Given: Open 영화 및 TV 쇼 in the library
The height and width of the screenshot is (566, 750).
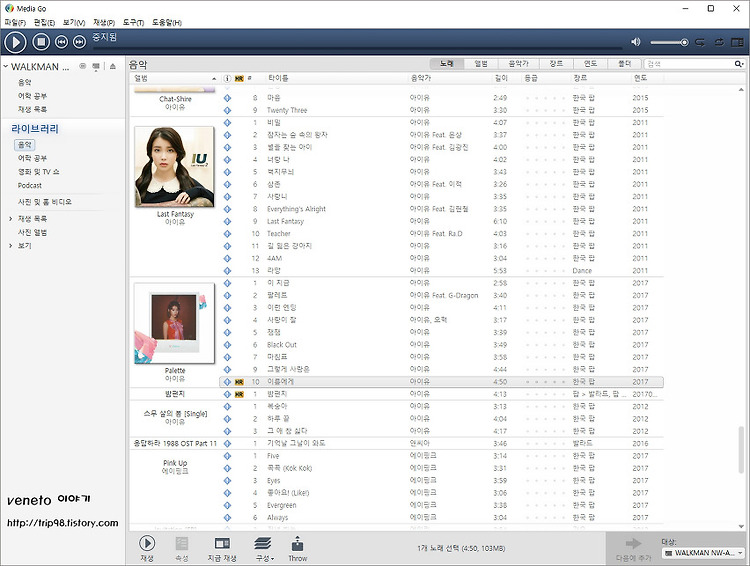Looking at the screenshot, I should point(39,171).
